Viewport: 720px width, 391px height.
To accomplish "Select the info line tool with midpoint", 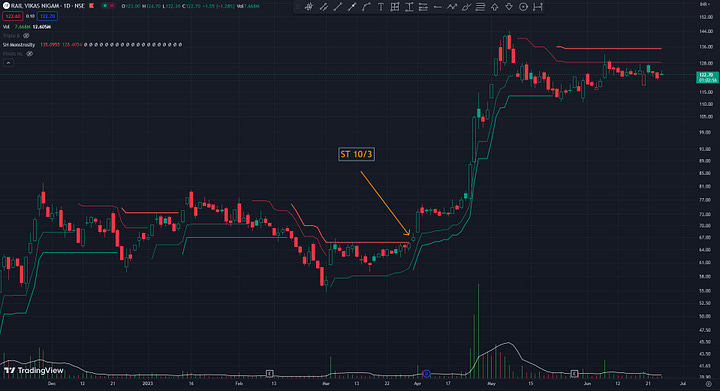I will coord(352,7).
